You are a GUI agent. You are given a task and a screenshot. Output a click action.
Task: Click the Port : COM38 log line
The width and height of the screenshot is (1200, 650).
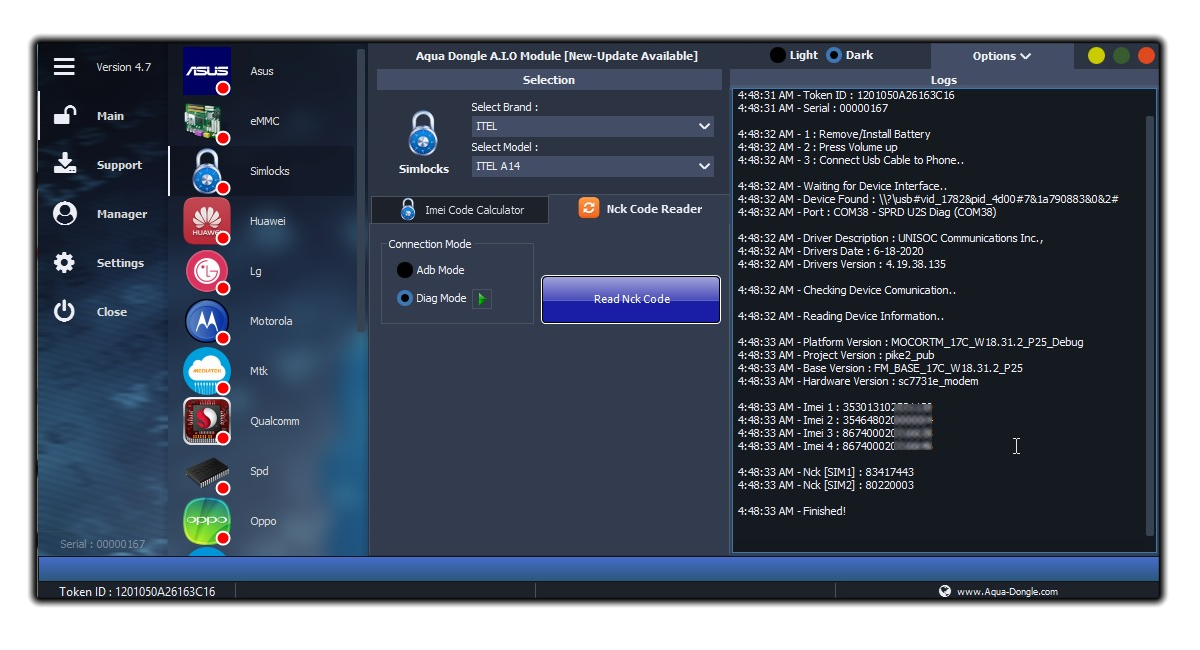[x=867, y=212]
